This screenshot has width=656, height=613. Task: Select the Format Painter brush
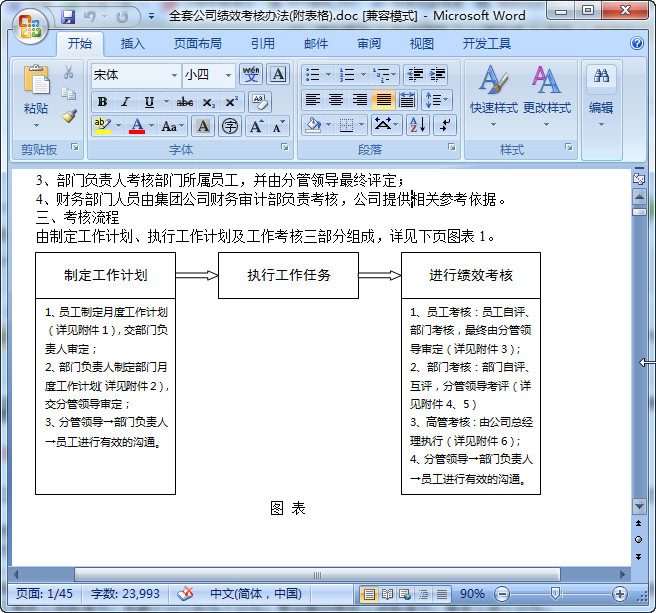(69, 116)
